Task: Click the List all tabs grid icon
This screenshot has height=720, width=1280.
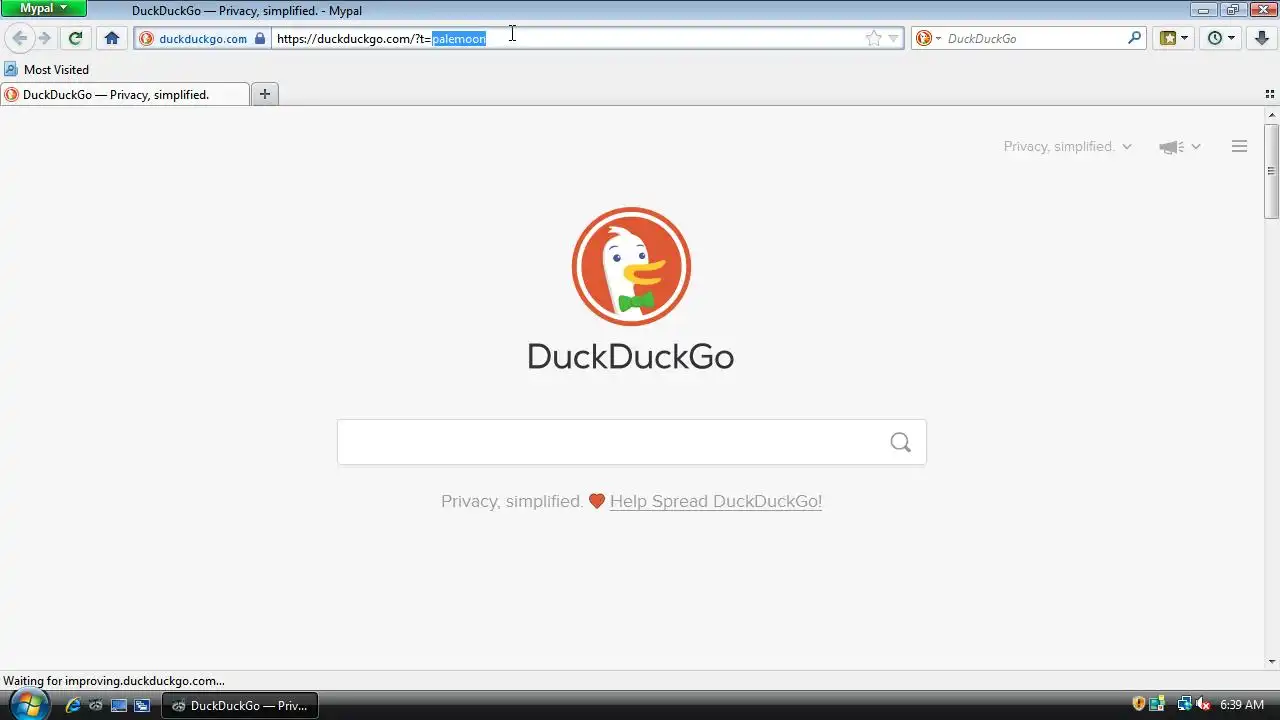Action: tap(1270, 94)
